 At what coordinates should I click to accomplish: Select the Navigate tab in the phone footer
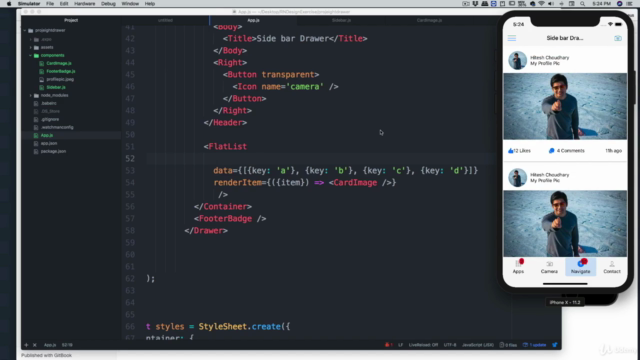[580, 267]
